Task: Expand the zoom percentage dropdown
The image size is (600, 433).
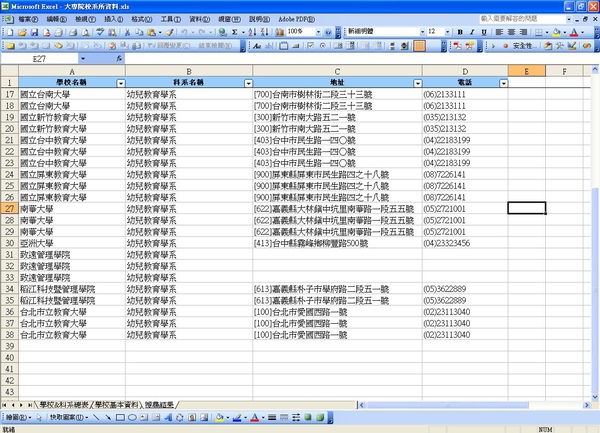Action: coord(318,32)
